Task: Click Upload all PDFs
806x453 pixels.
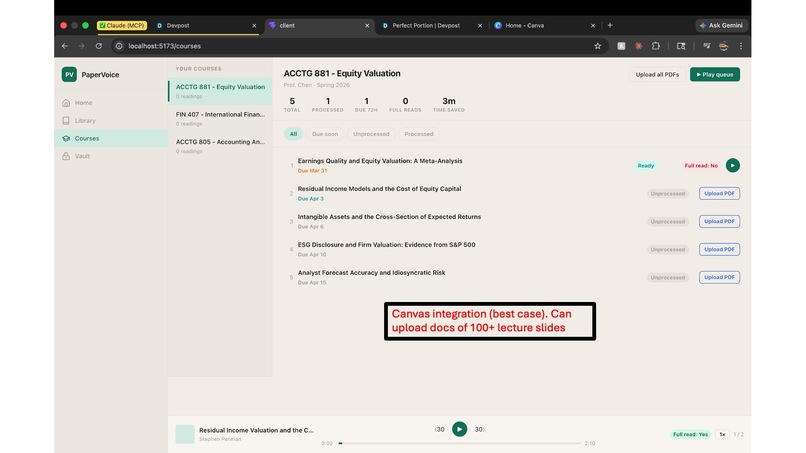Action: pyautogui.click(x=657, y=75)
